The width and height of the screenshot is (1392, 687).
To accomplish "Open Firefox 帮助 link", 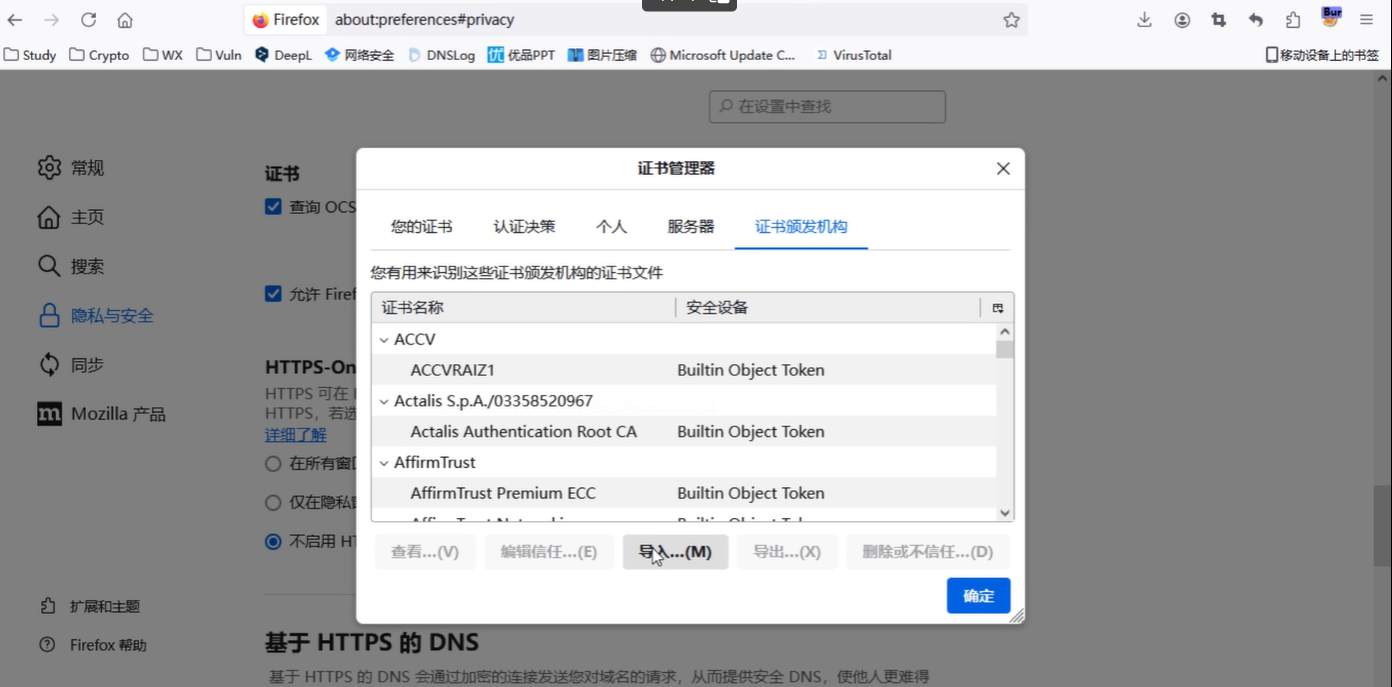I will (x=94, y=645).
